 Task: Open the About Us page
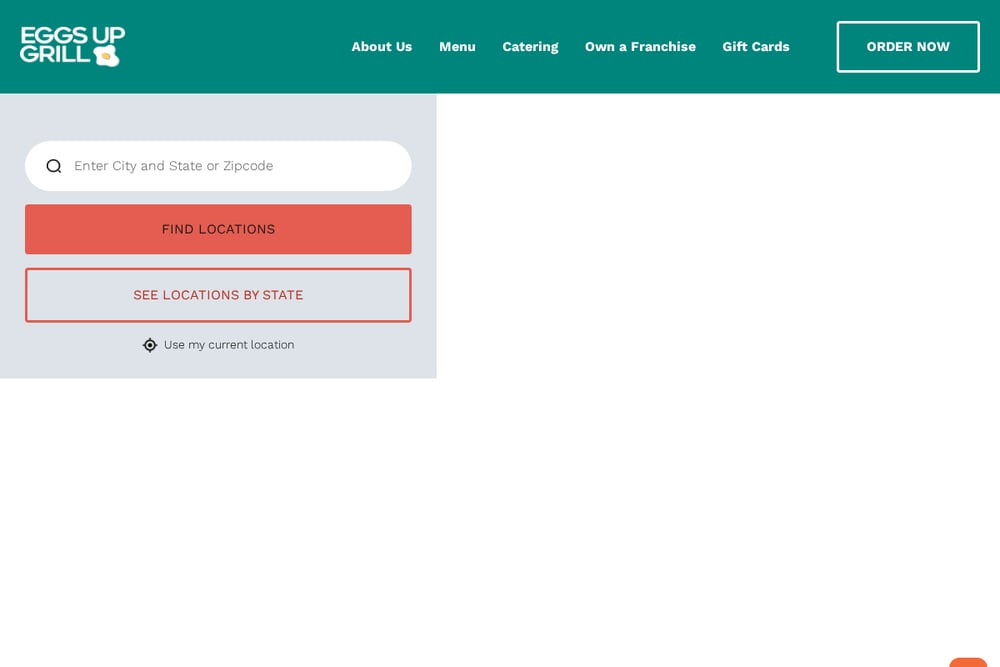[381, 47]
